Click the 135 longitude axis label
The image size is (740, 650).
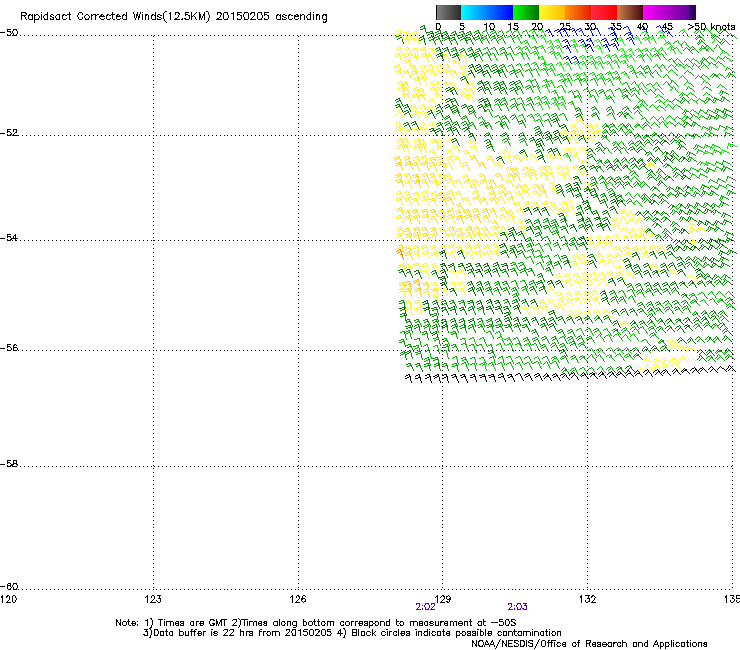732,599
